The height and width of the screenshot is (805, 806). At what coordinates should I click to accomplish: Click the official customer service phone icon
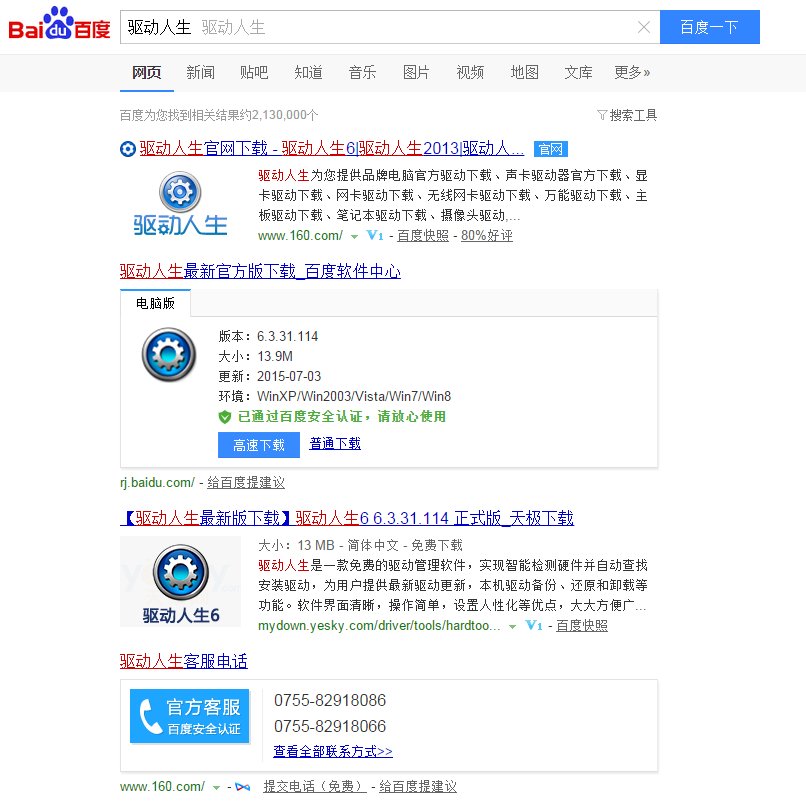tap(150, 715)
